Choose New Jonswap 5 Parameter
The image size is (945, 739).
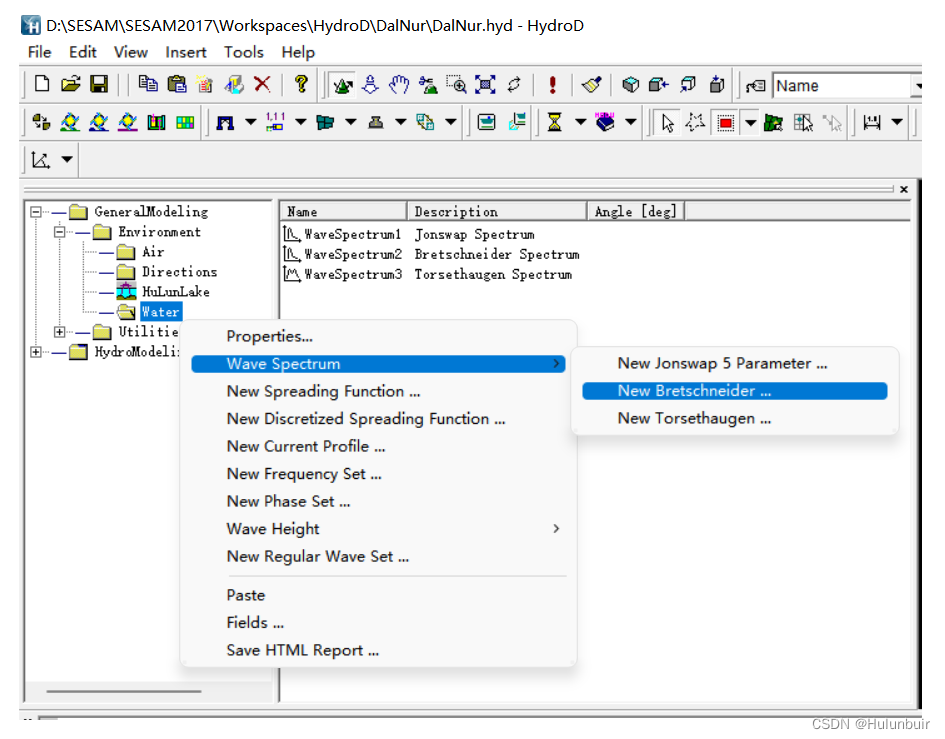[735, 363]
